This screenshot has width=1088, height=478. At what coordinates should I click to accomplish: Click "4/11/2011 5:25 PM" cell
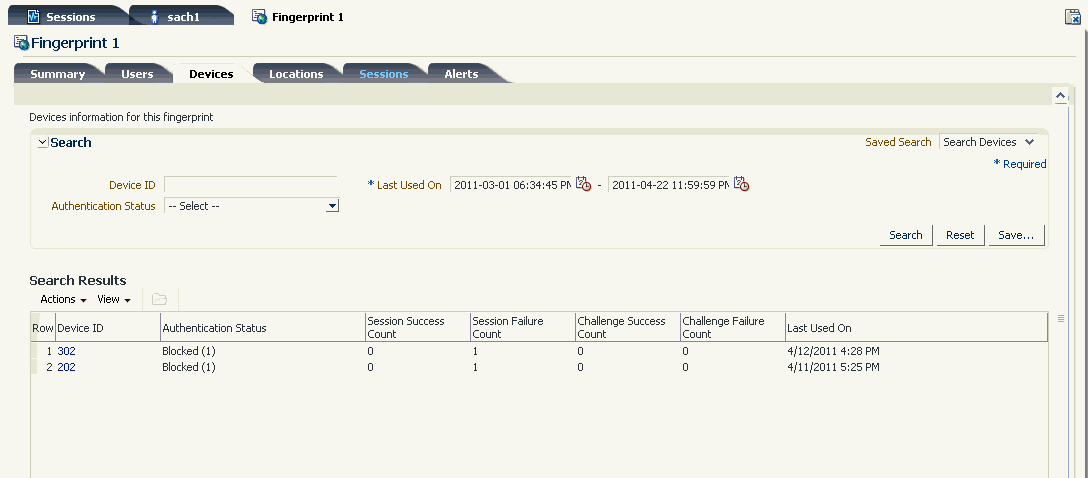(x=833, y=367)
